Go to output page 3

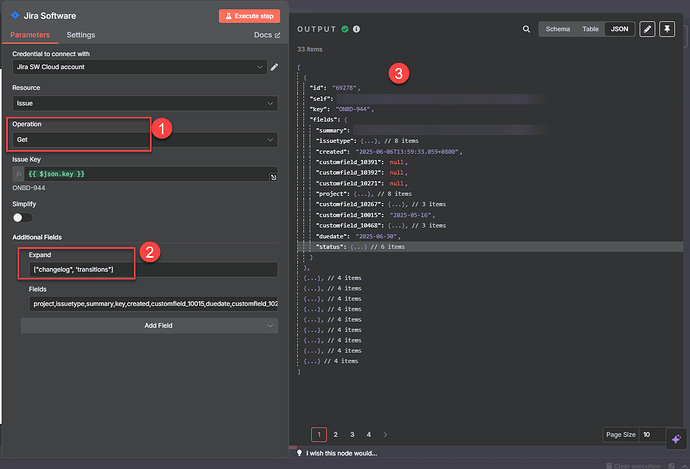[x=352, y=435]
